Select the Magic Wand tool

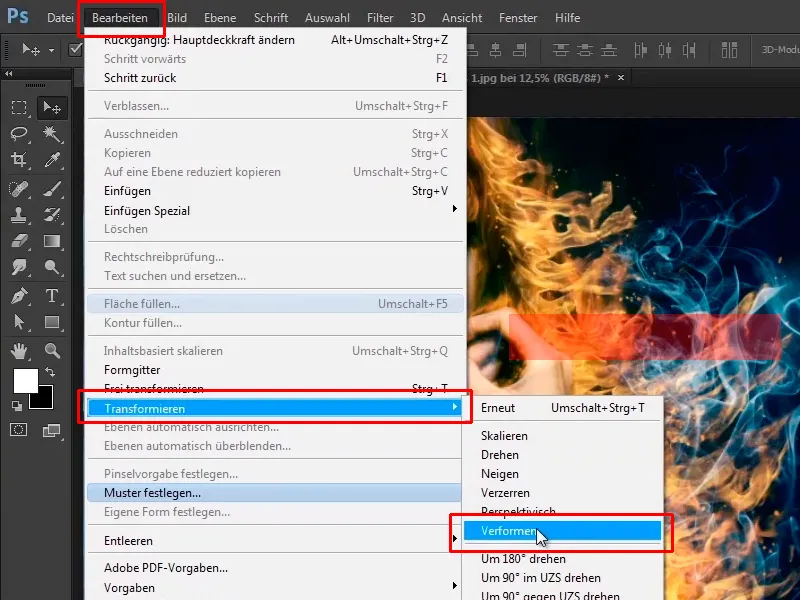coord(52,134)
